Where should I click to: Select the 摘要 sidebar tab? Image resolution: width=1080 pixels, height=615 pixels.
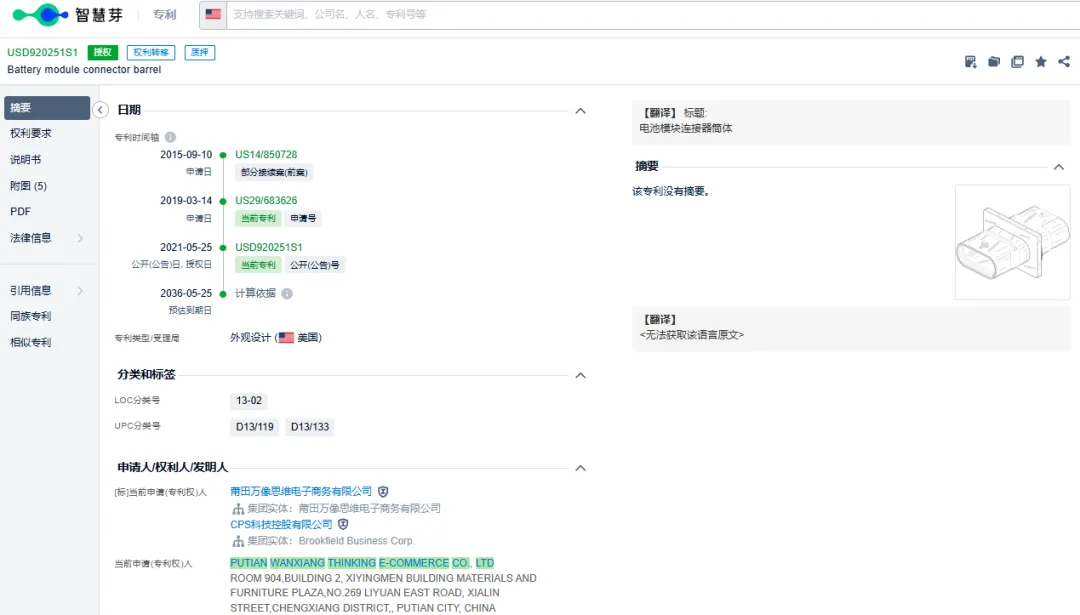47,108
